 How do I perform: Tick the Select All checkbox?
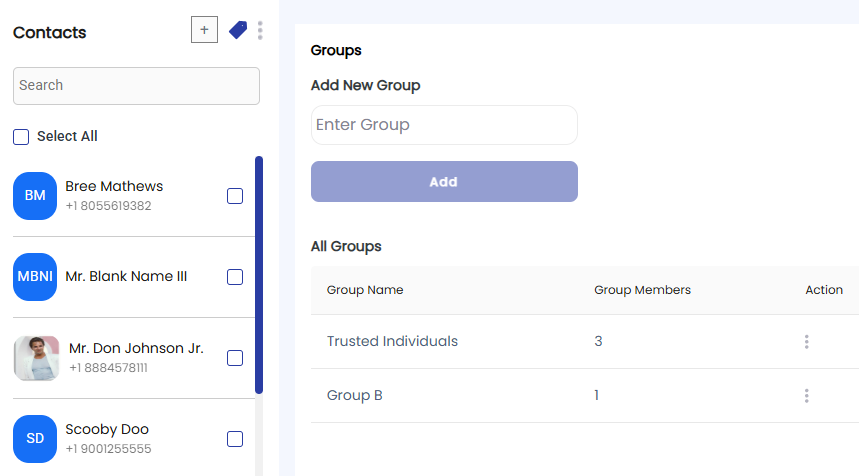[x=21, y=137]
